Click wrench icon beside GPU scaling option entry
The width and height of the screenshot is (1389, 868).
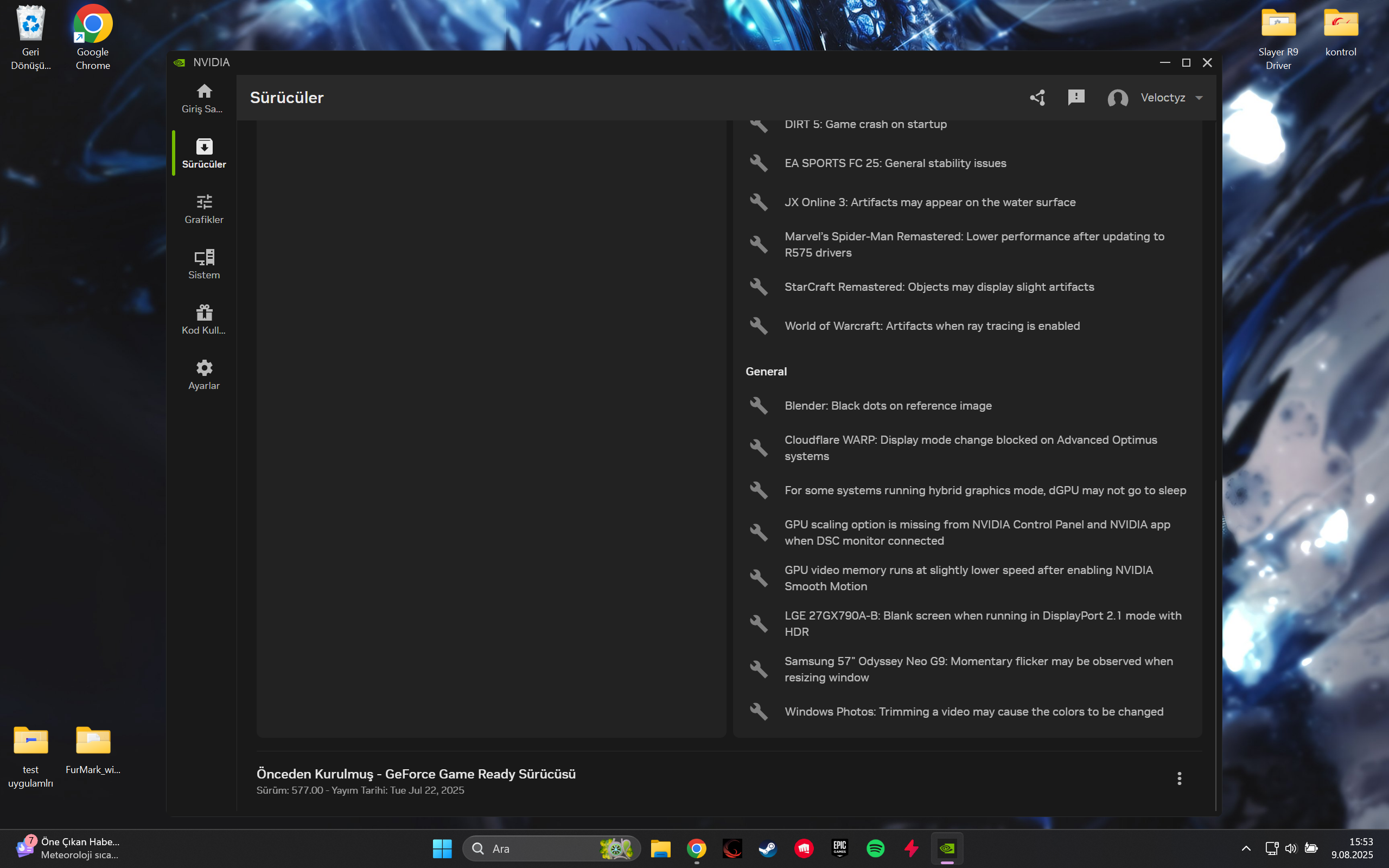pos(759,533)
